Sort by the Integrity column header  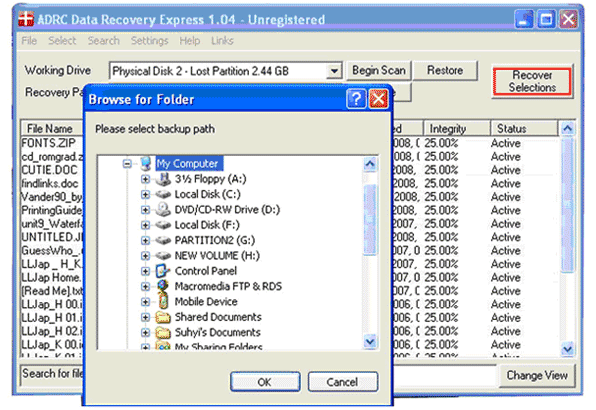pos(456,129)
